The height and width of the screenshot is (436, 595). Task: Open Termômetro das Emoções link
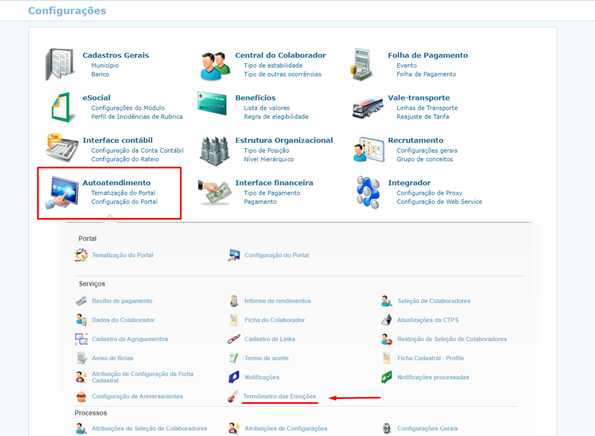coord(280,396)
